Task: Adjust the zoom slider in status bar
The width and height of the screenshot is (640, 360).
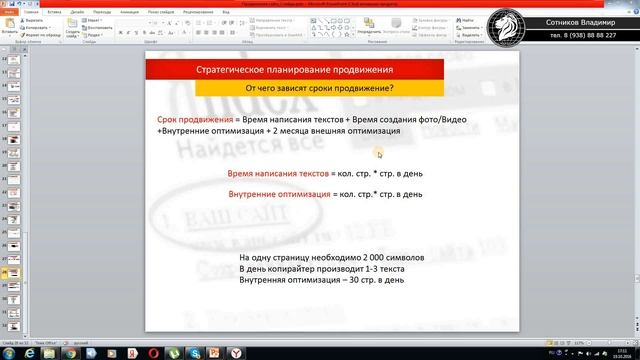Action: (x=608, y=343)
